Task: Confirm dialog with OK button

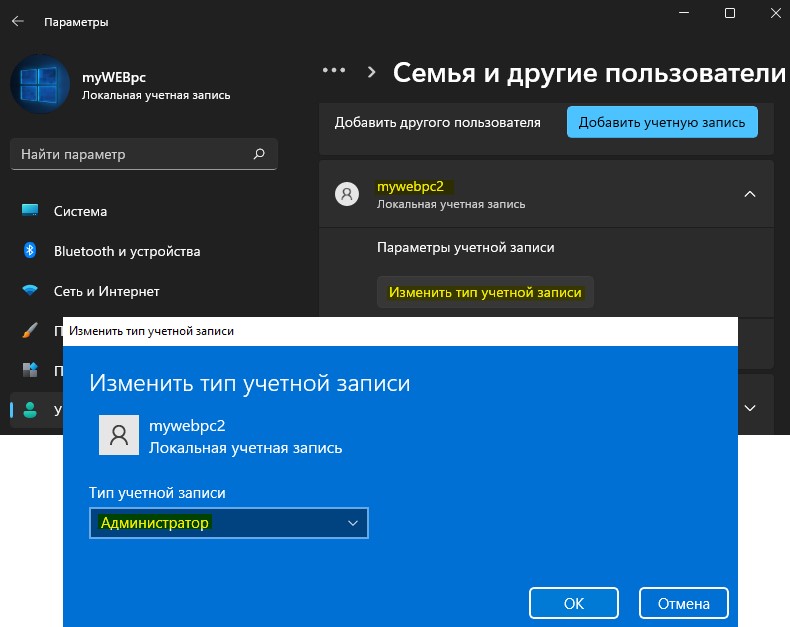Action: (573, 603)
